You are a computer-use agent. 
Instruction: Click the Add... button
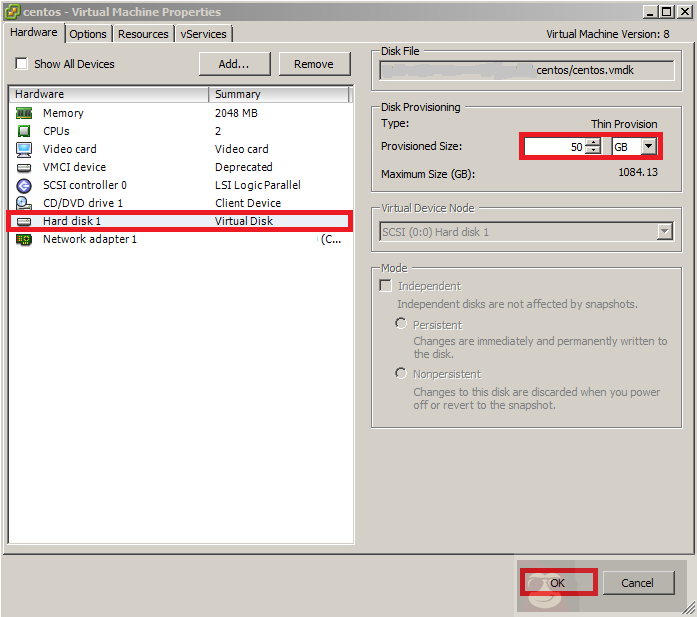pos(234,64)
